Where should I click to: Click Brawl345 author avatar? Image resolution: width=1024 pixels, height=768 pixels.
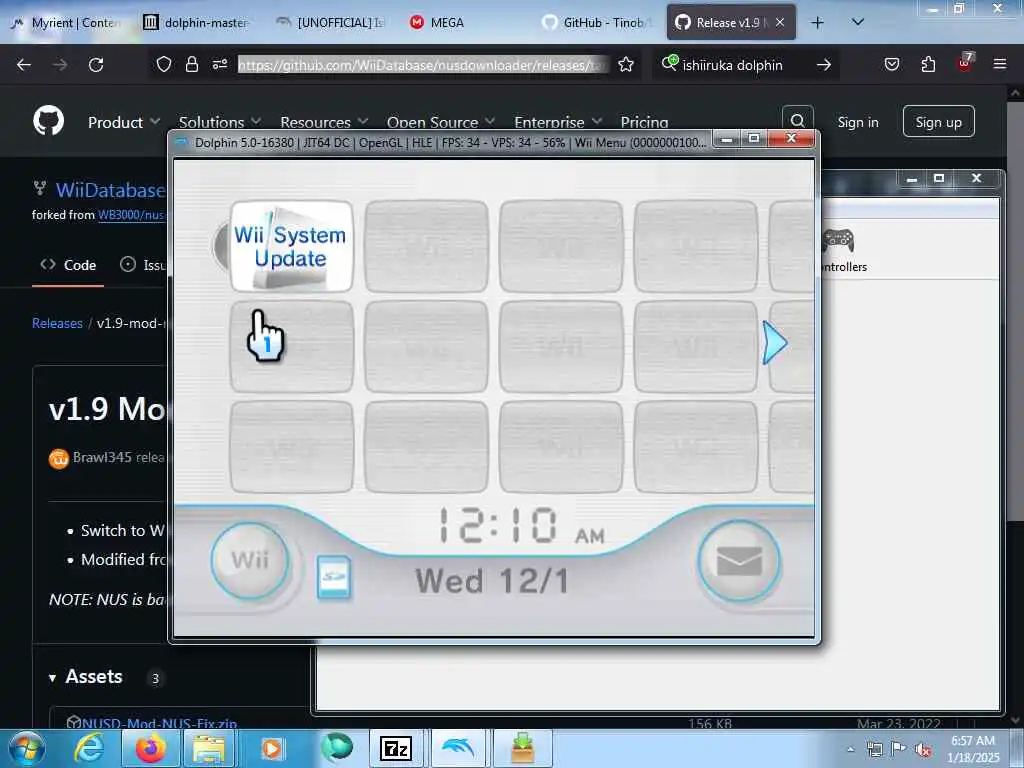(59, 458)
